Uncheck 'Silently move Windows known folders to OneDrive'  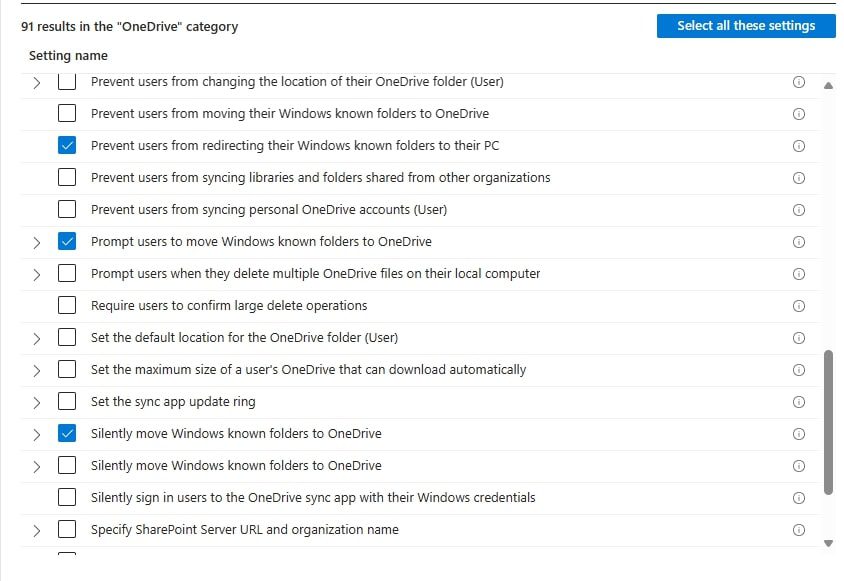[66, 434]
